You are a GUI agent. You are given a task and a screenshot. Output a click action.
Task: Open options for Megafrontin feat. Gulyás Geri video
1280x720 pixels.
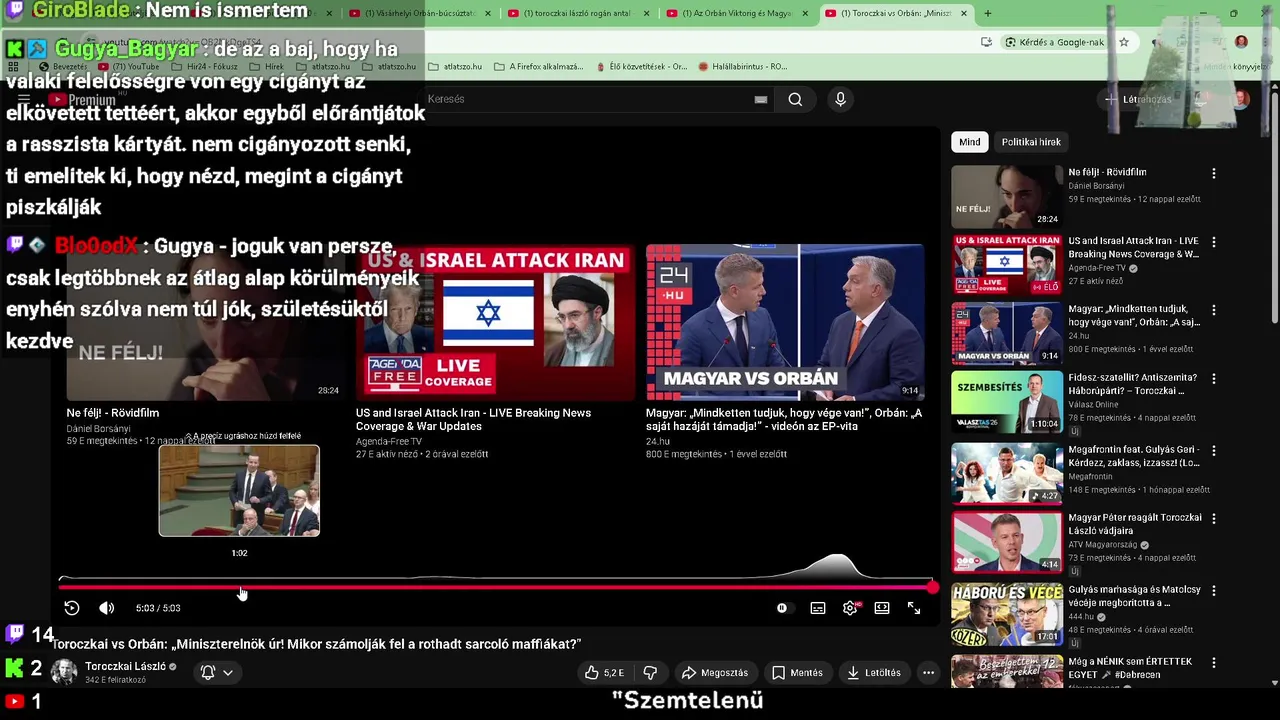(1214, 451)
